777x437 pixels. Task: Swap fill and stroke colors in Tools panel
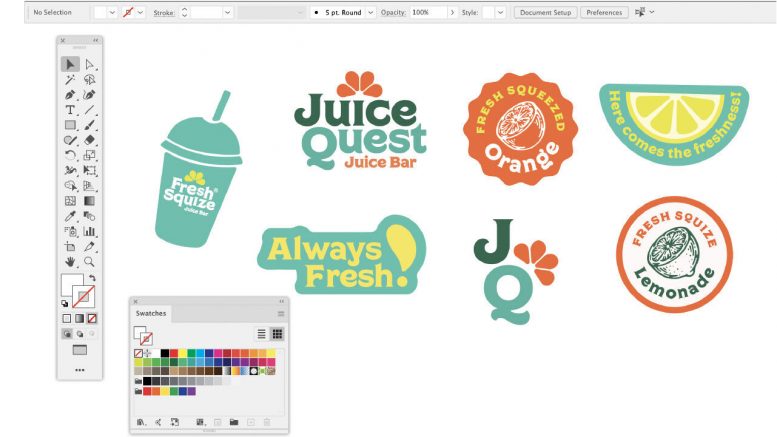point(92,278)
